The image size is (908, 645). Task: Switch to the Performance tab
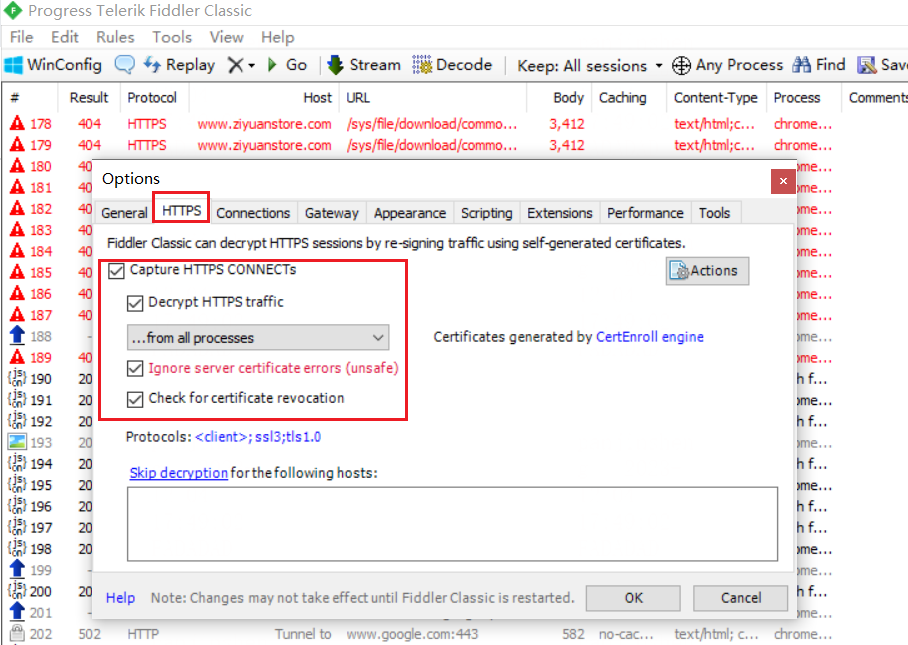click(x=646, y=213)
